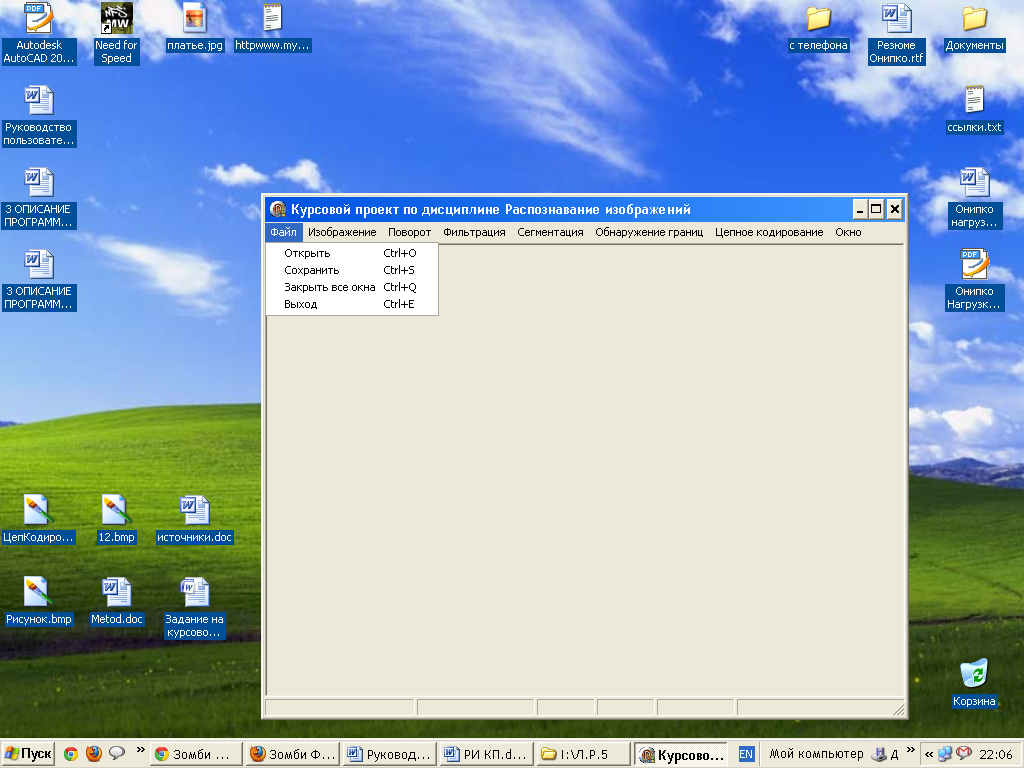The width and height of the screenshot is (1024, 768).
Task: Open the Сегментация menu
Action: [551, 232]
